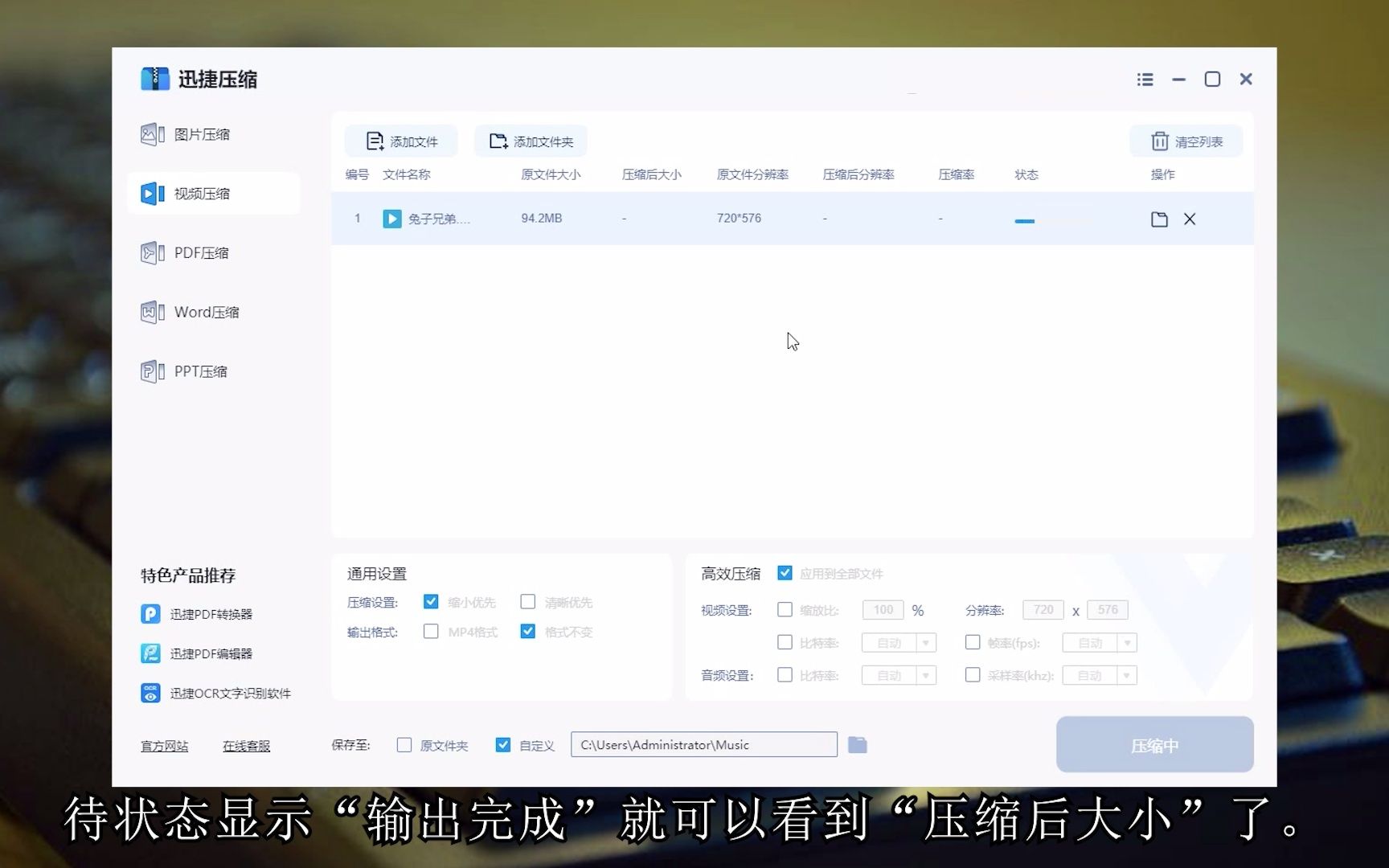Click the resolution width field 720
This screenshot has height=868, width=1389.
point(1043,610)
